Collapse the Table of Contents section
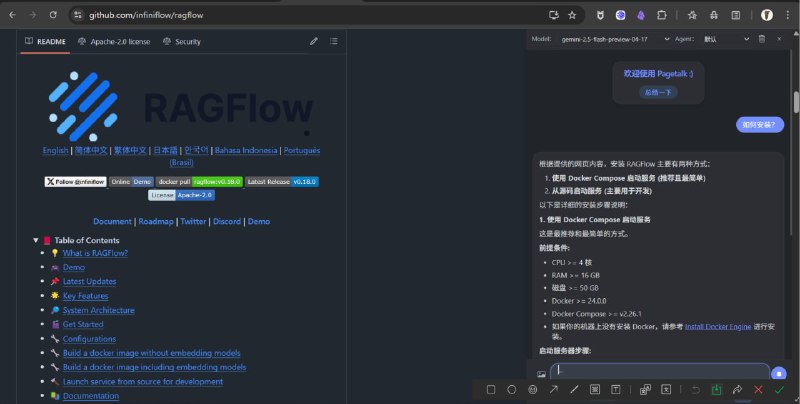The image size is (800, 404). [36, 240]
